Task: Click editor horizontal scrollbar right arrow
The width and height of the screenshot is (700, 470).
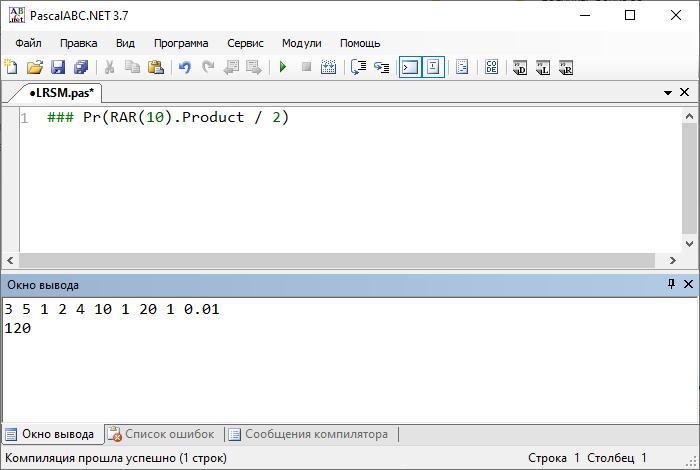Action: 672,260
